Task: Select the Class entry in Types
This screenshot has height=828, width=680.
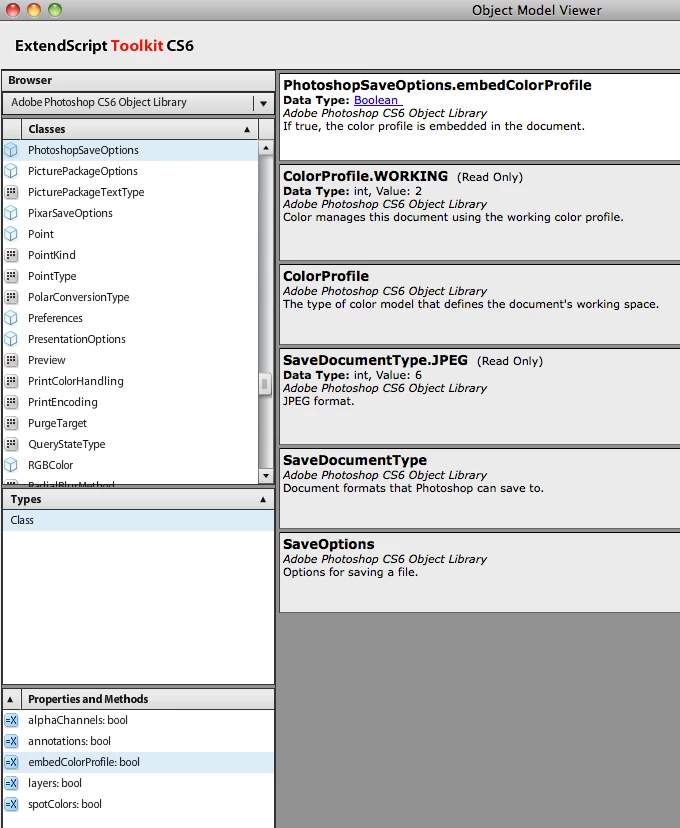Action: tap(138, 520)
